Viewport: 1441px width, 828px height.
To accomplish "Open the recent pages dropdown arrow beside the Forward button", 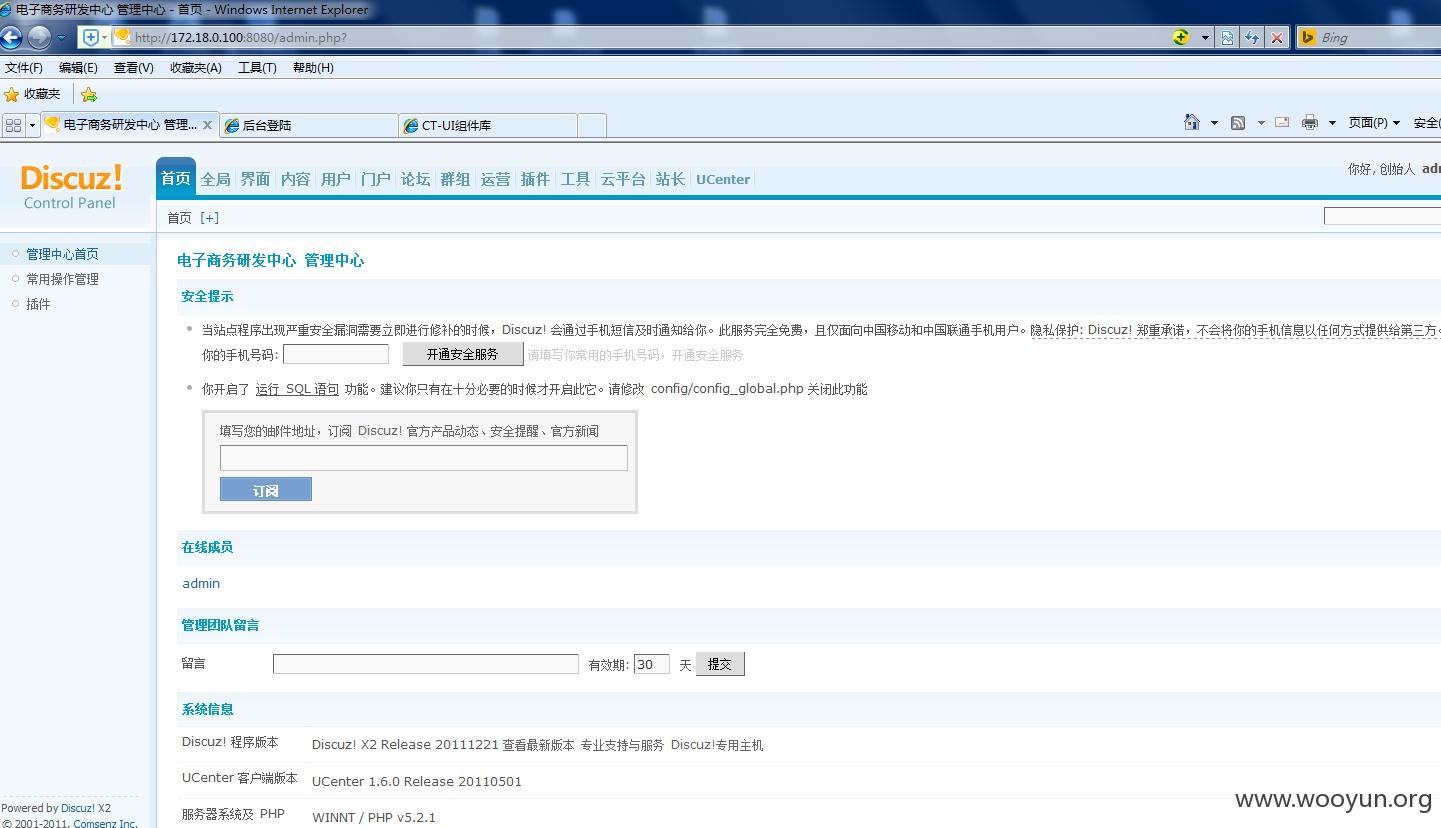I will [x=61, y=38].
